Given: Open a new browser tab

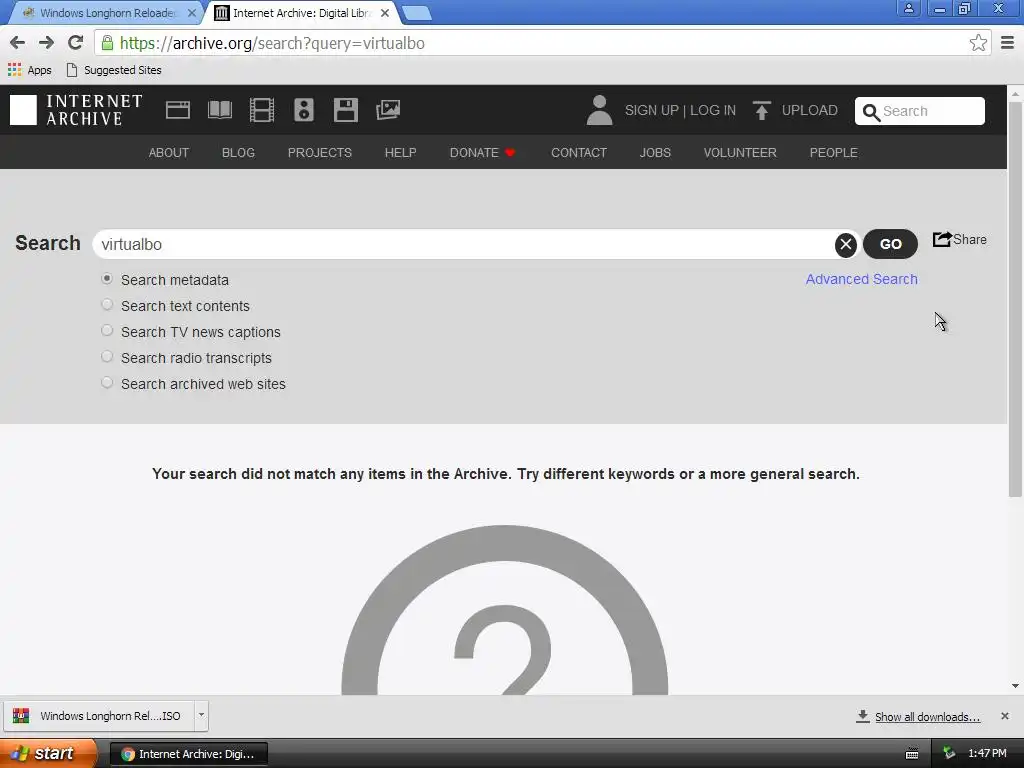Looking at the screenshot, I should pos(416,13).
